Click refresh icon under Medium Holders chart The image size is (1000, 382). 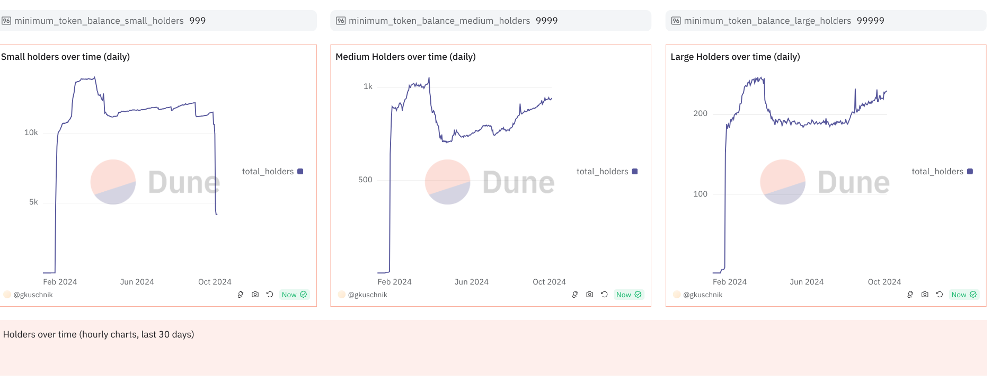604,295
